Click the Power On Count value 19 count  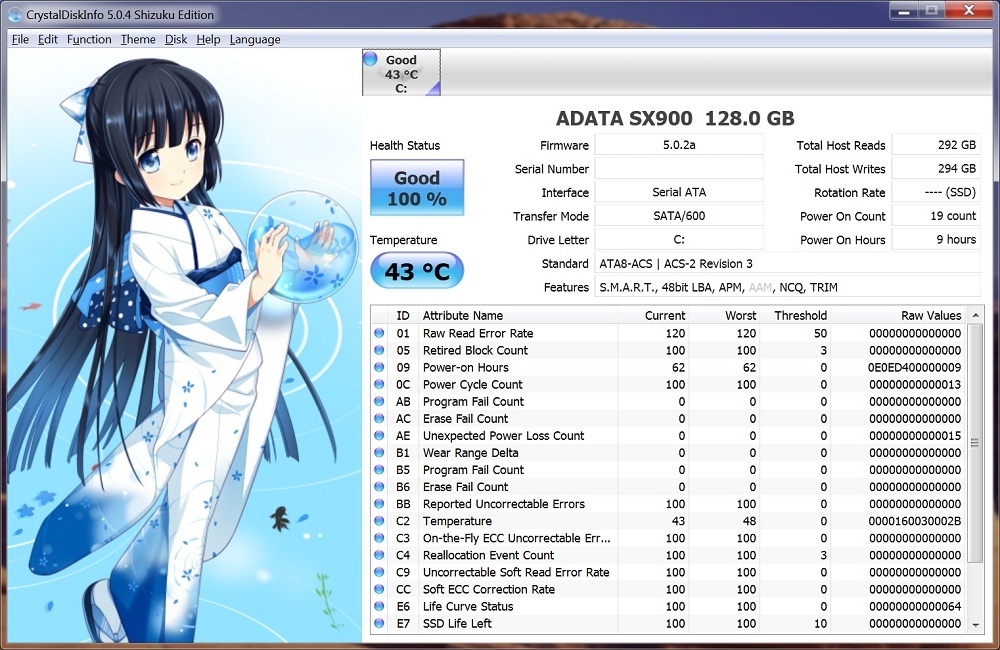pyautogui.click(x=936, y=216)
